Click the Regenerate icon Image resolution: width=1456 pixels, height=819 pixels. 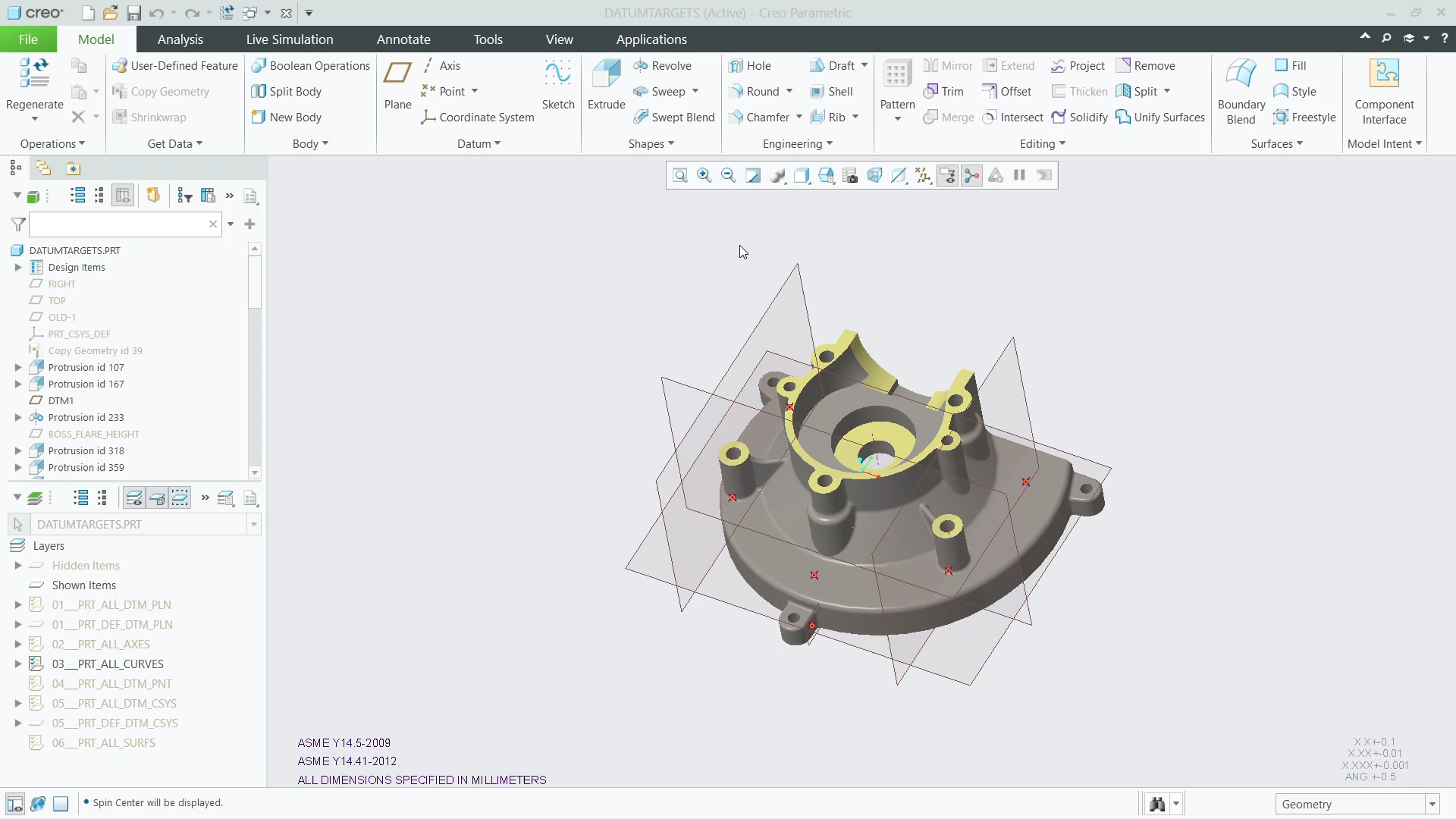pyautogui.click(x=34, y=74)
